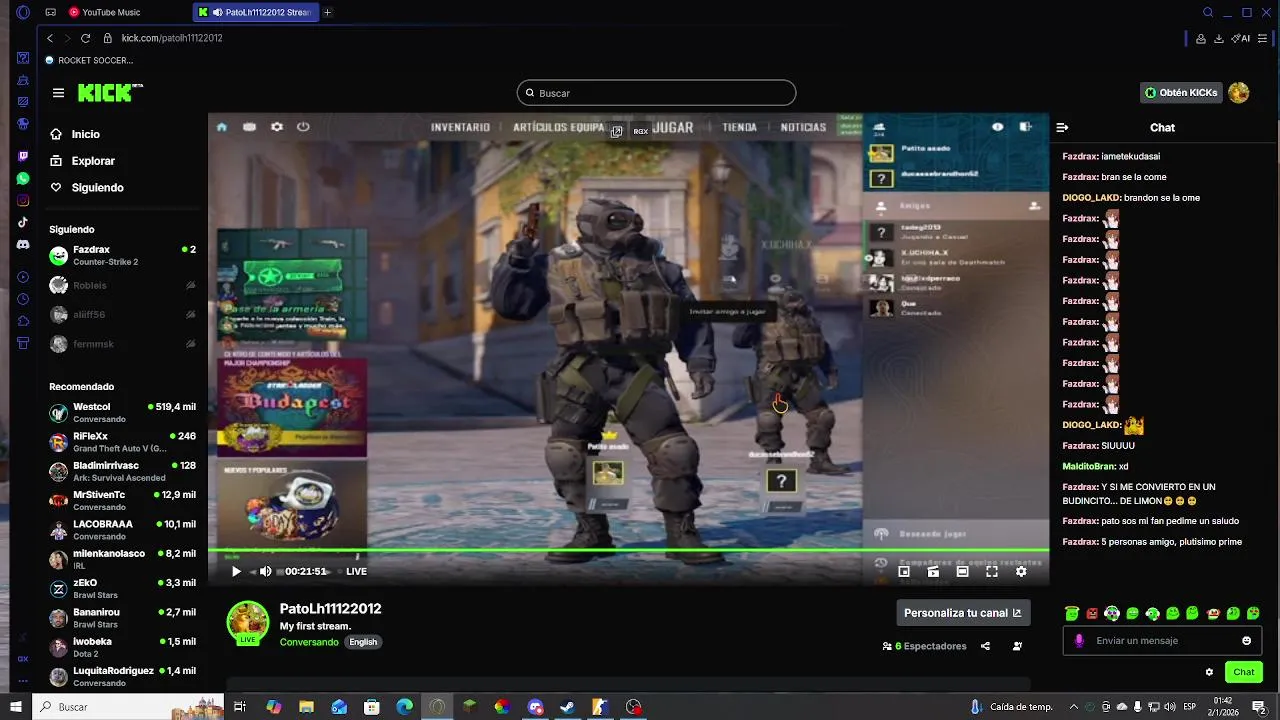
Task: Open TikTok in Opera sidebar
Action: coord(23,222)
